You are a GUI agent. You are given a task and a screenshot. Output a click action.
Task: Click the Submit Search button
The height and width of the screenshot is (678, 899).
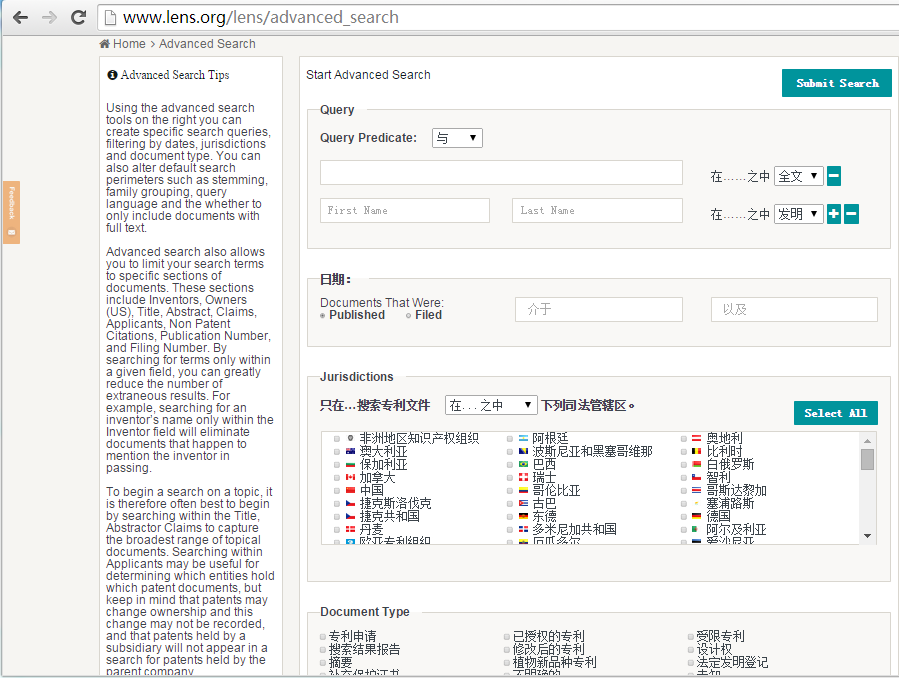coord(837,83)
